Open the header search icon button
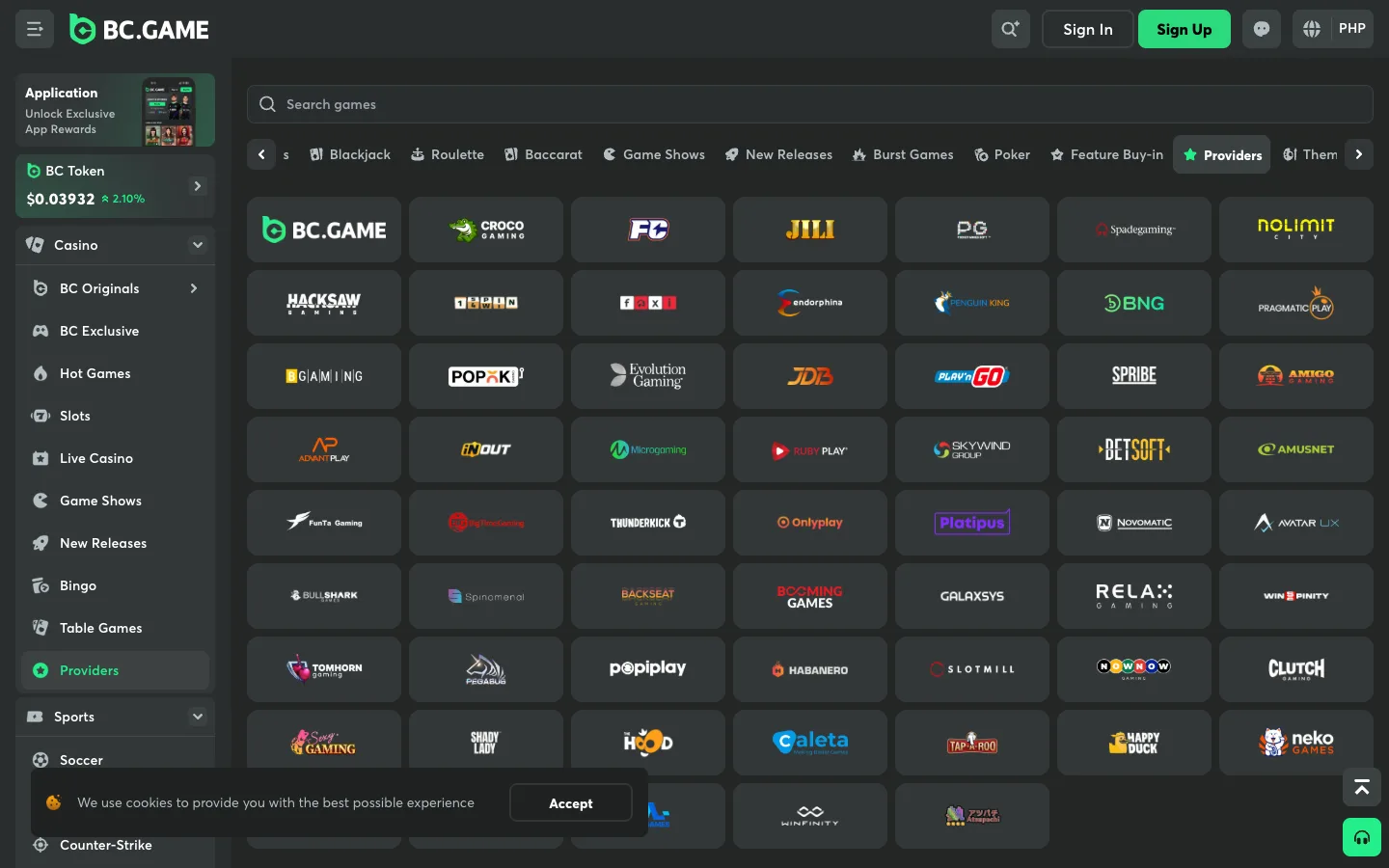 coord(1011,29)
